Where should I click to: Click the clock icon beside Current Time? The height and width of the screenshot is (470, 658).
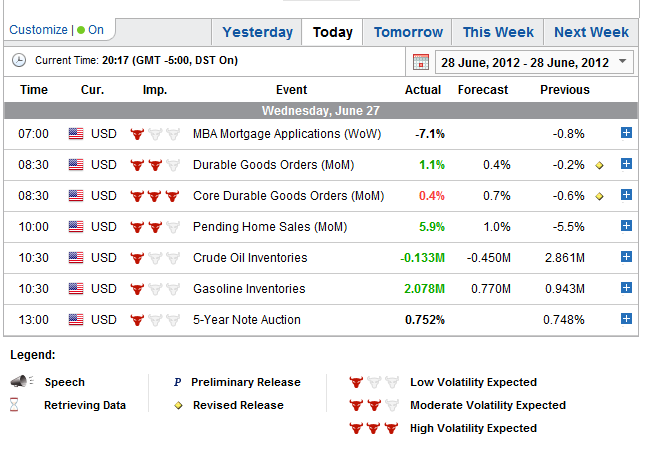click(x=19, y=60)
